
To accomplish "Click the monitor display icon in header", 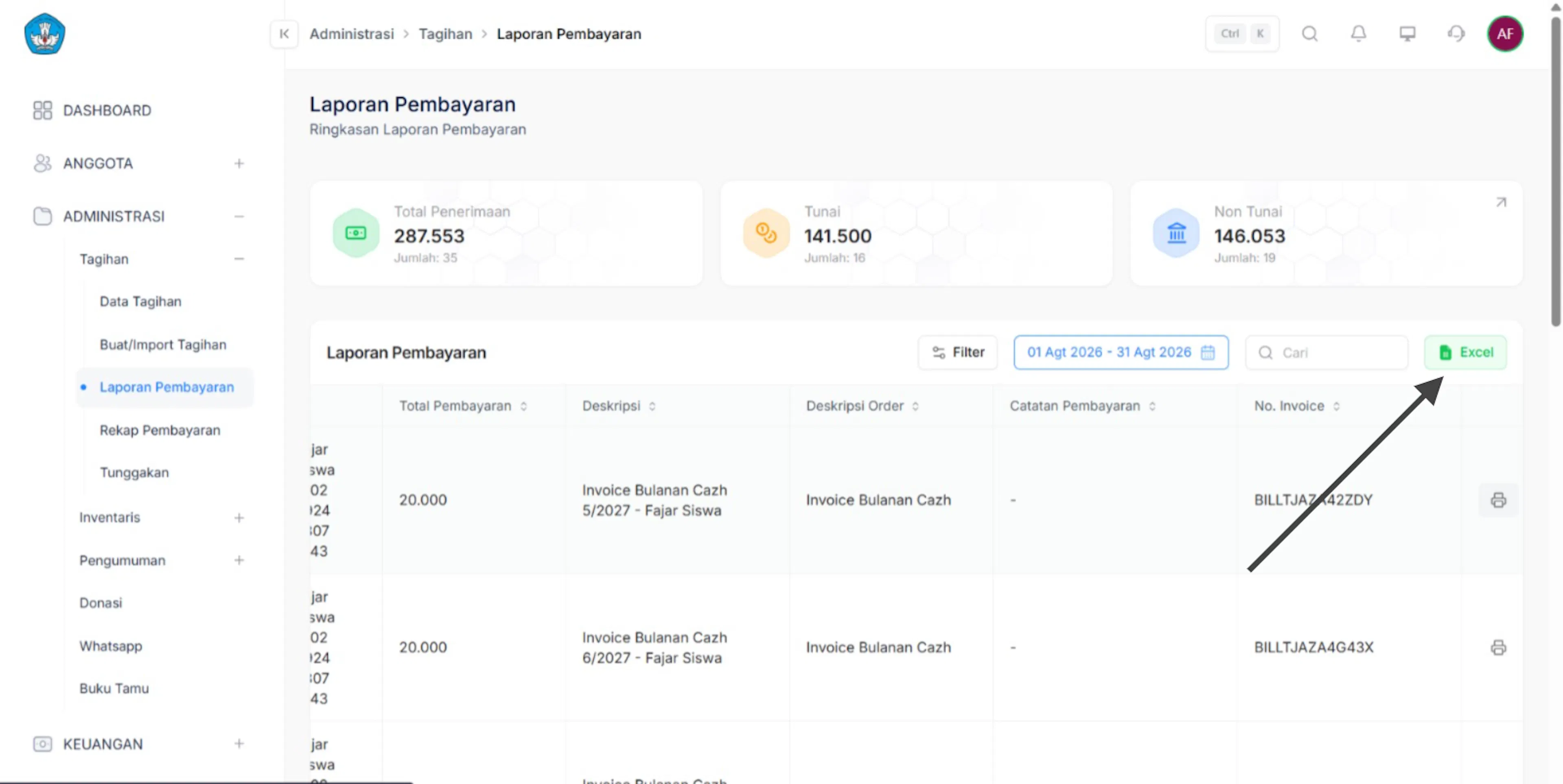I will click(1407, 34).
